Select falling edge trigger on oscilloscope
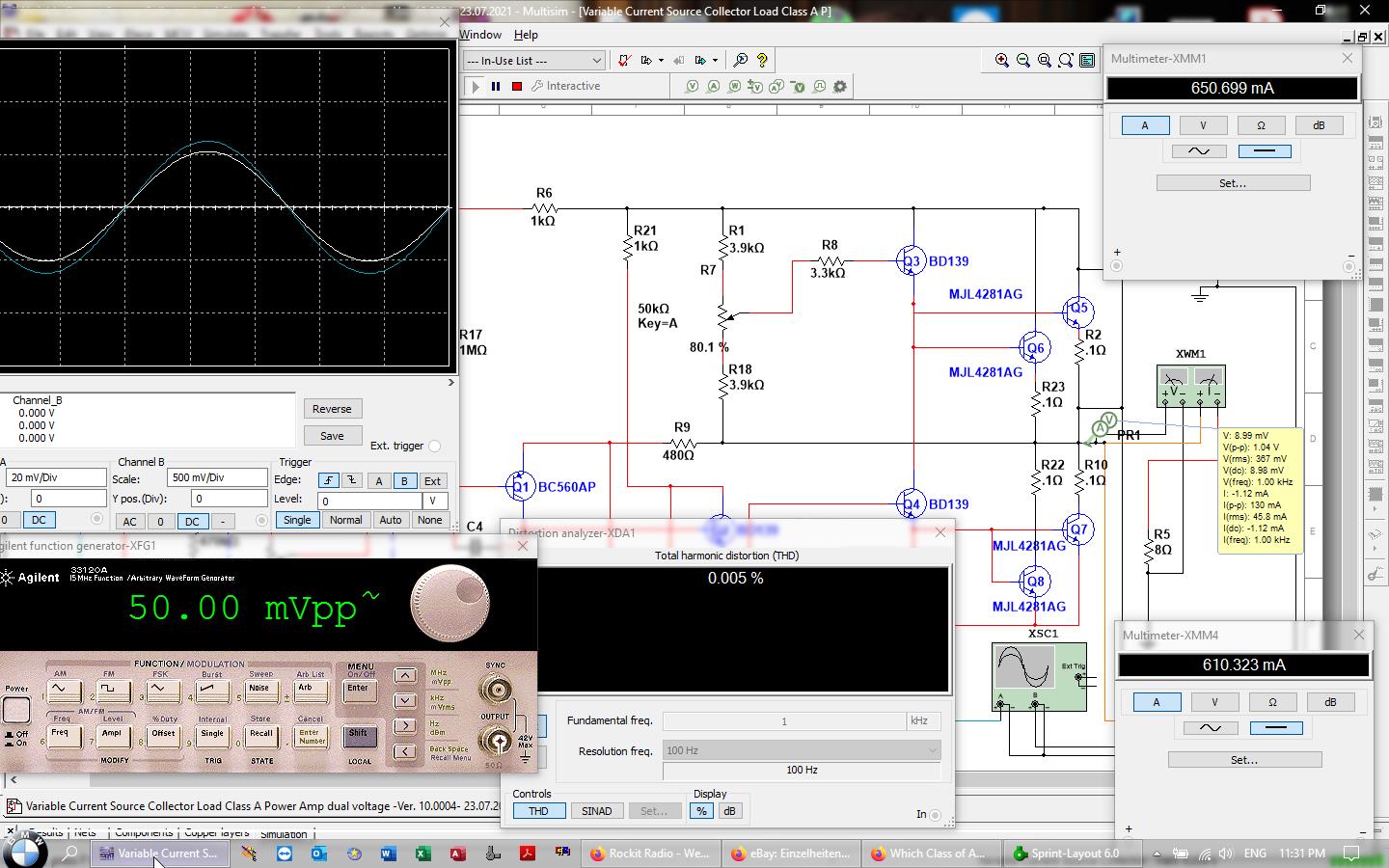1389x868 pixels. click(352, 480)
